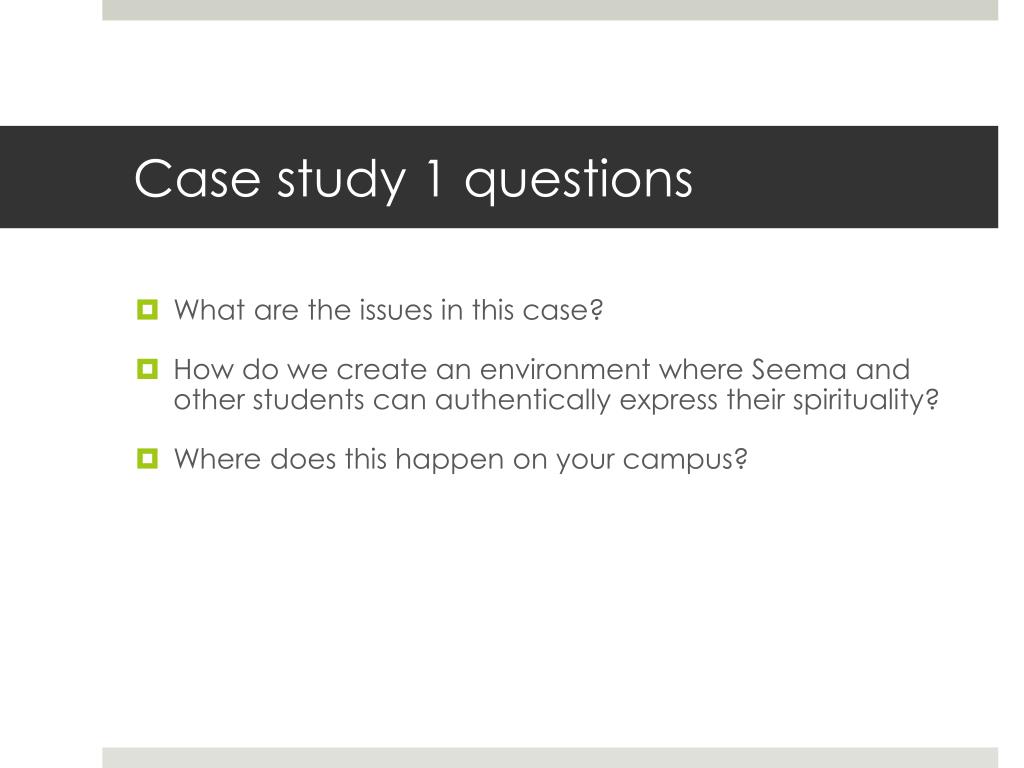The image size is (1024, 768).
Task: Click the word "questions" in the title banner
Action: (x=578, y=180)
